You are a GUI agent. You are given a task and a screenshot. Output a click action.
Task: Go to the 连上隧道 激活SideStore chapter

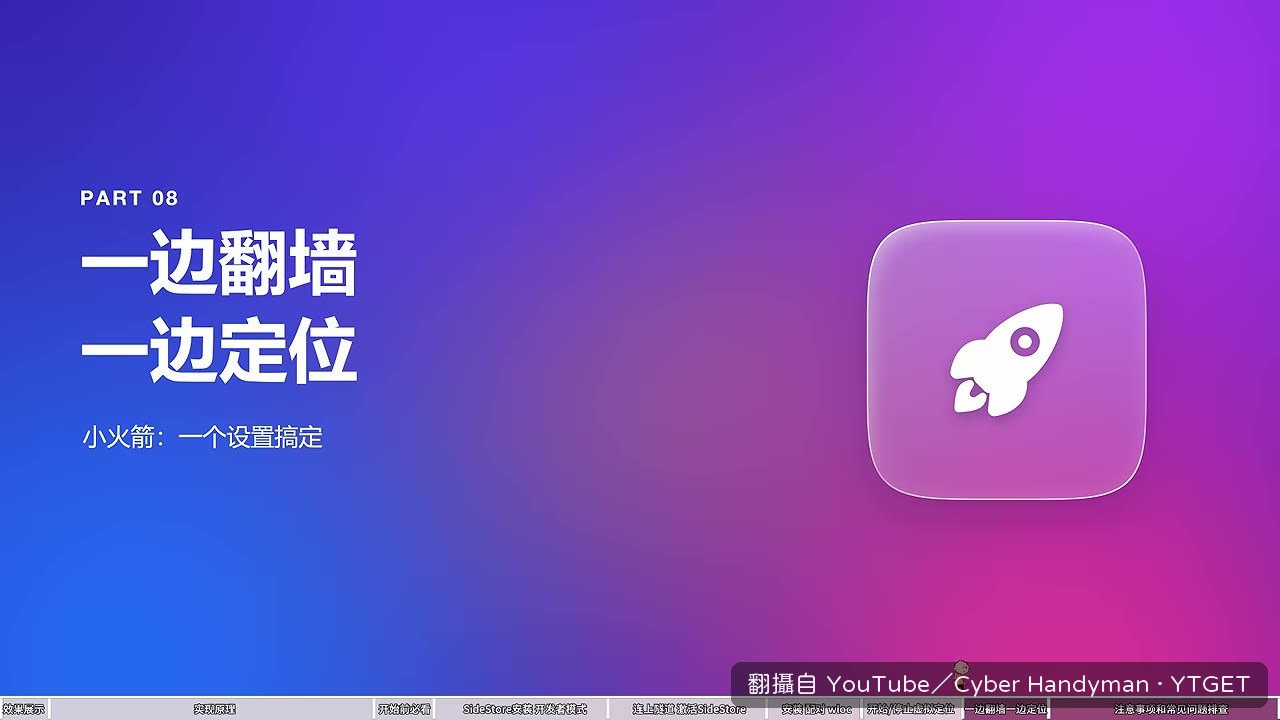click(689, 709)
